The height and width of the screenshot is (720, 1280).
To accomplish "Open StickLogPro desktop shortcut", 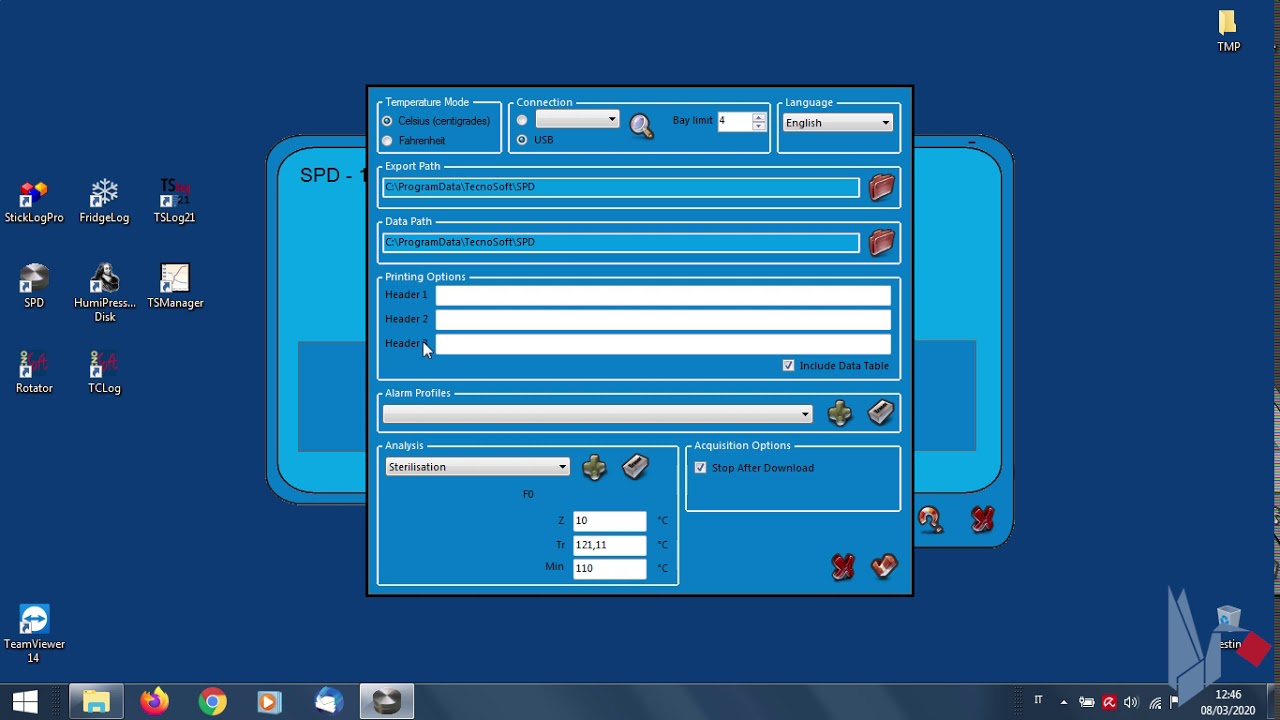I will coord(34,202).
